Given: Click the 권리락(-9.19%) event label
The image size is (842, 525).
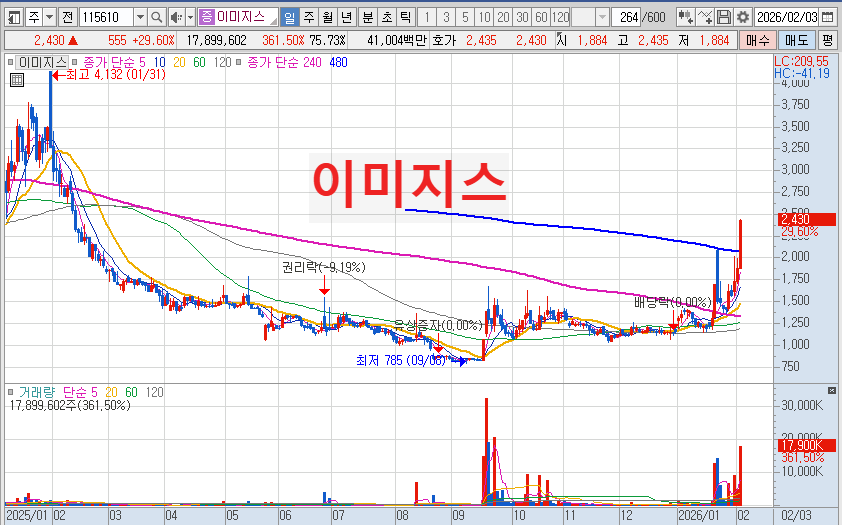Looking at the screenshot, I should click(x=324, y=267).
